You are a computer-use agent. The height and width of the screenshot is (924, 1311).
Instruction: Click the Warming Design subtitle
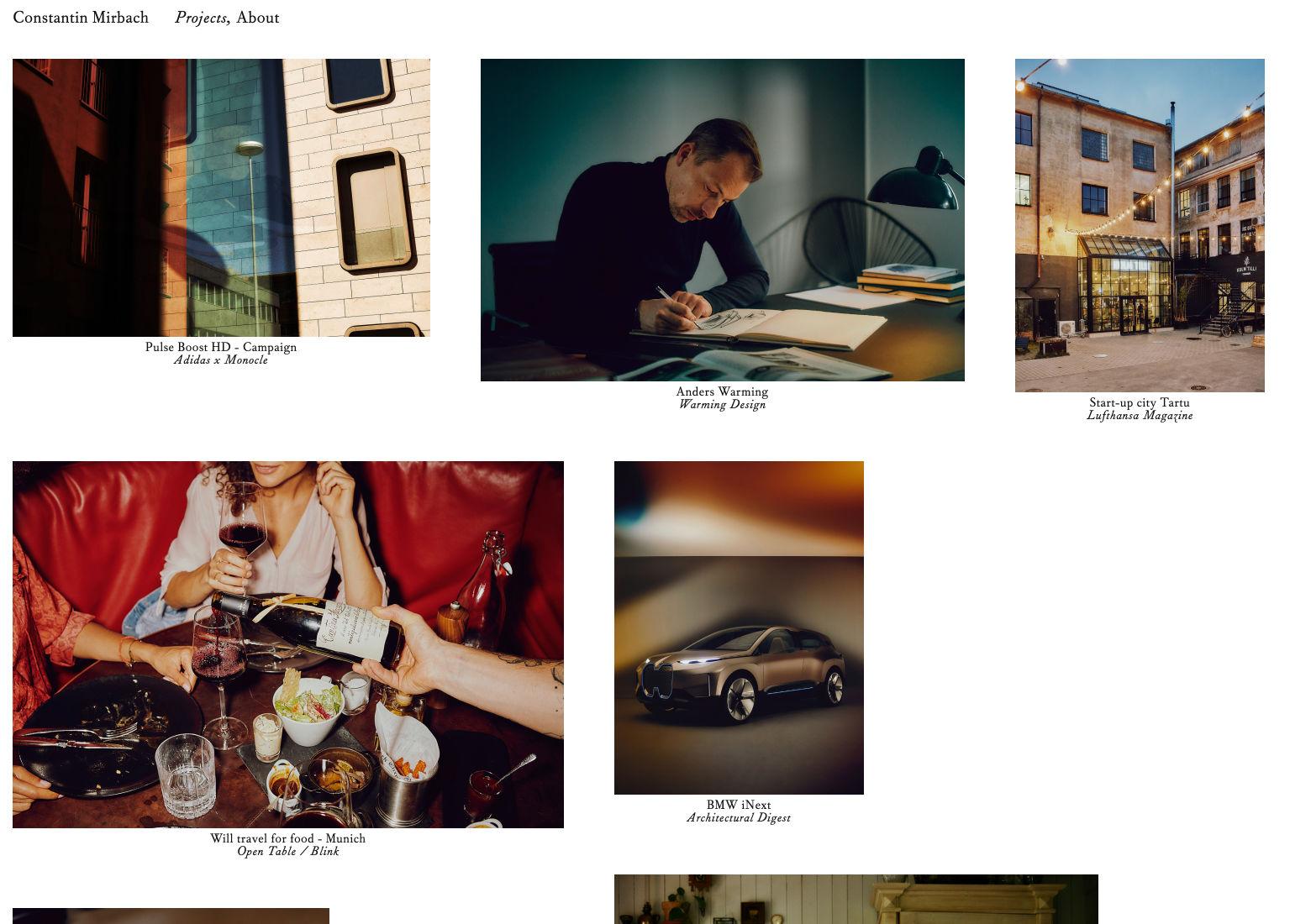[723, 405]
